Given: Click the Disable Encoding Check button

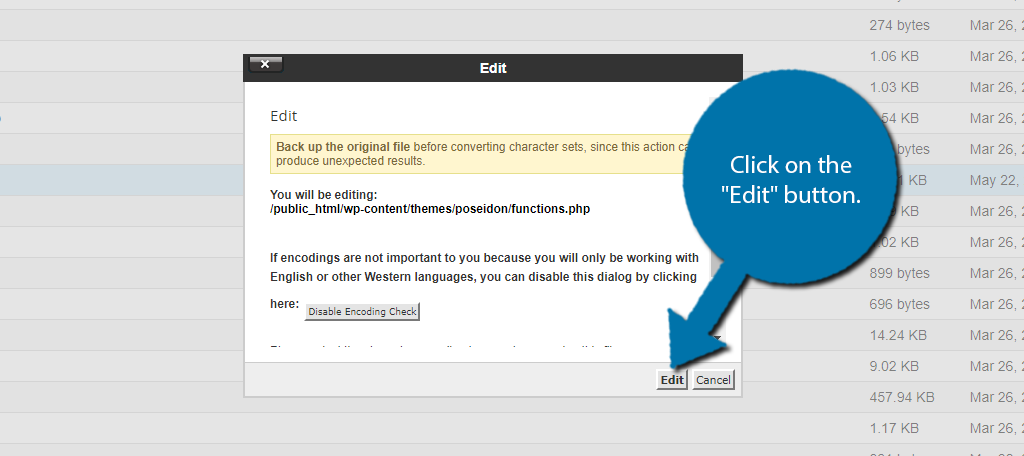Looking at the screenshot, I should (361, 312).
